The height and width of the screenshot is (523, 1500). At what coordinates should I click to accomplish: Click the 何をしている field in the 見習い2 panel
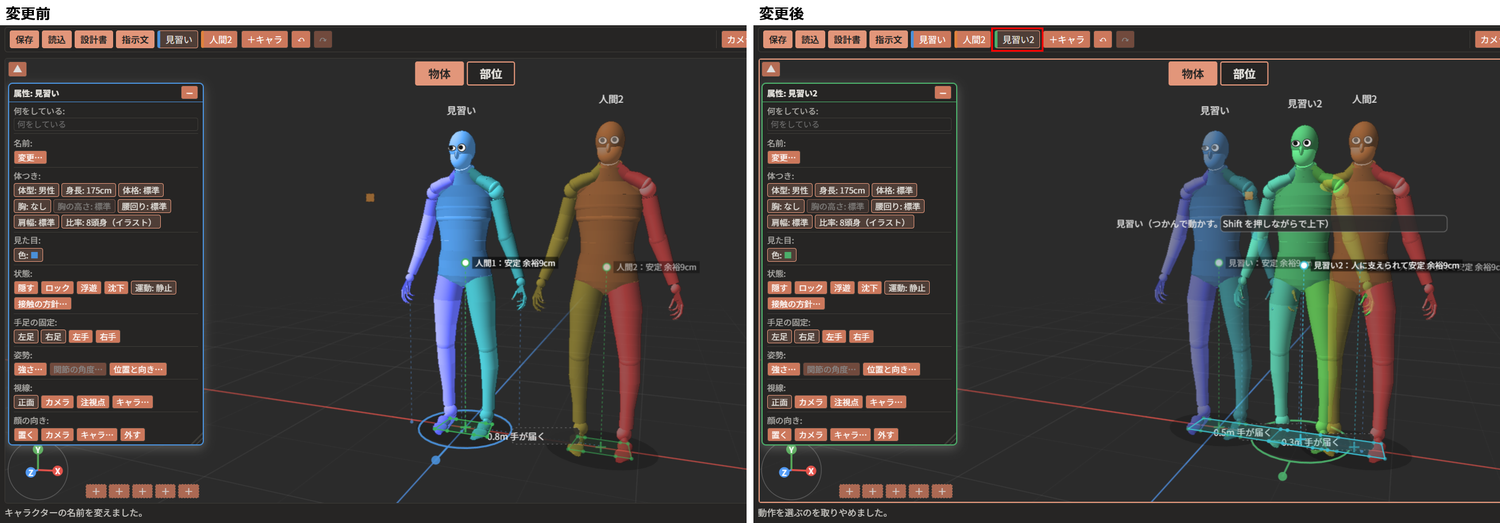point(859,125)
